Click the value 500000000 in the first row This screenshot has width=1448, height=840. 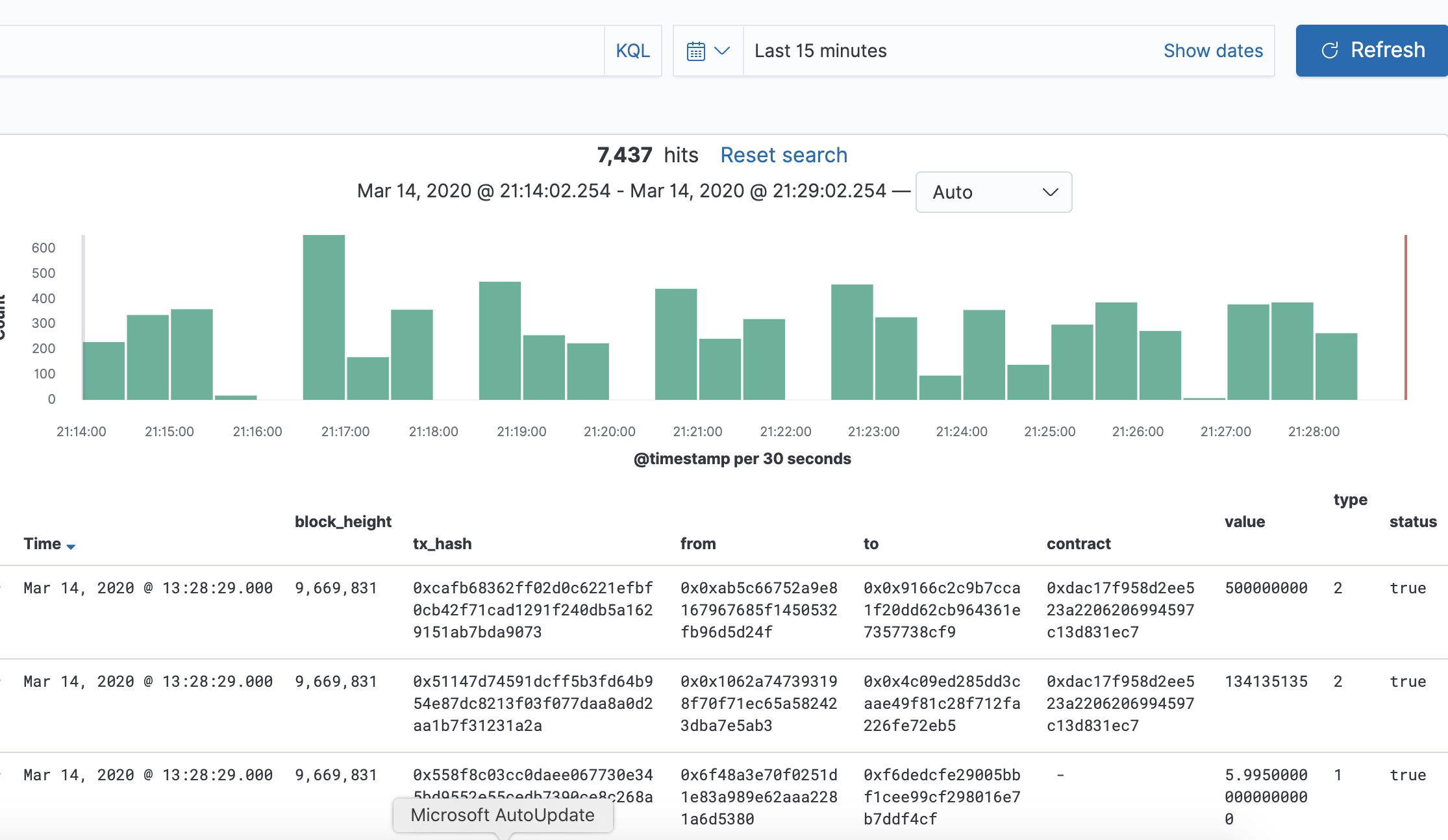(x=1266, y=588)
